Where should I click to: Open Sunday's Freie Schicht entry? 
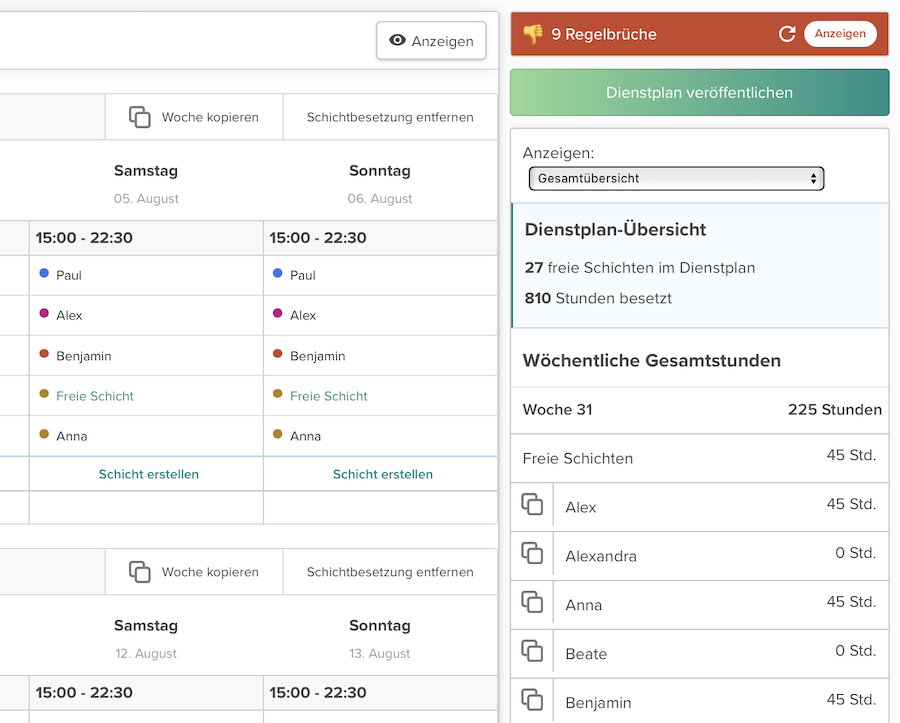[329, 396]
